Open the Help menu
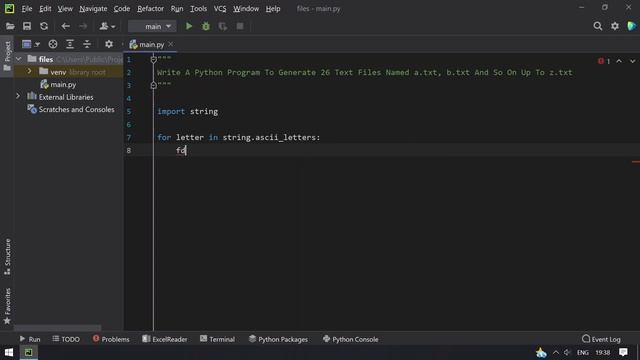The height and width of the screenshot is (360, 640). (x=273, y=9)
